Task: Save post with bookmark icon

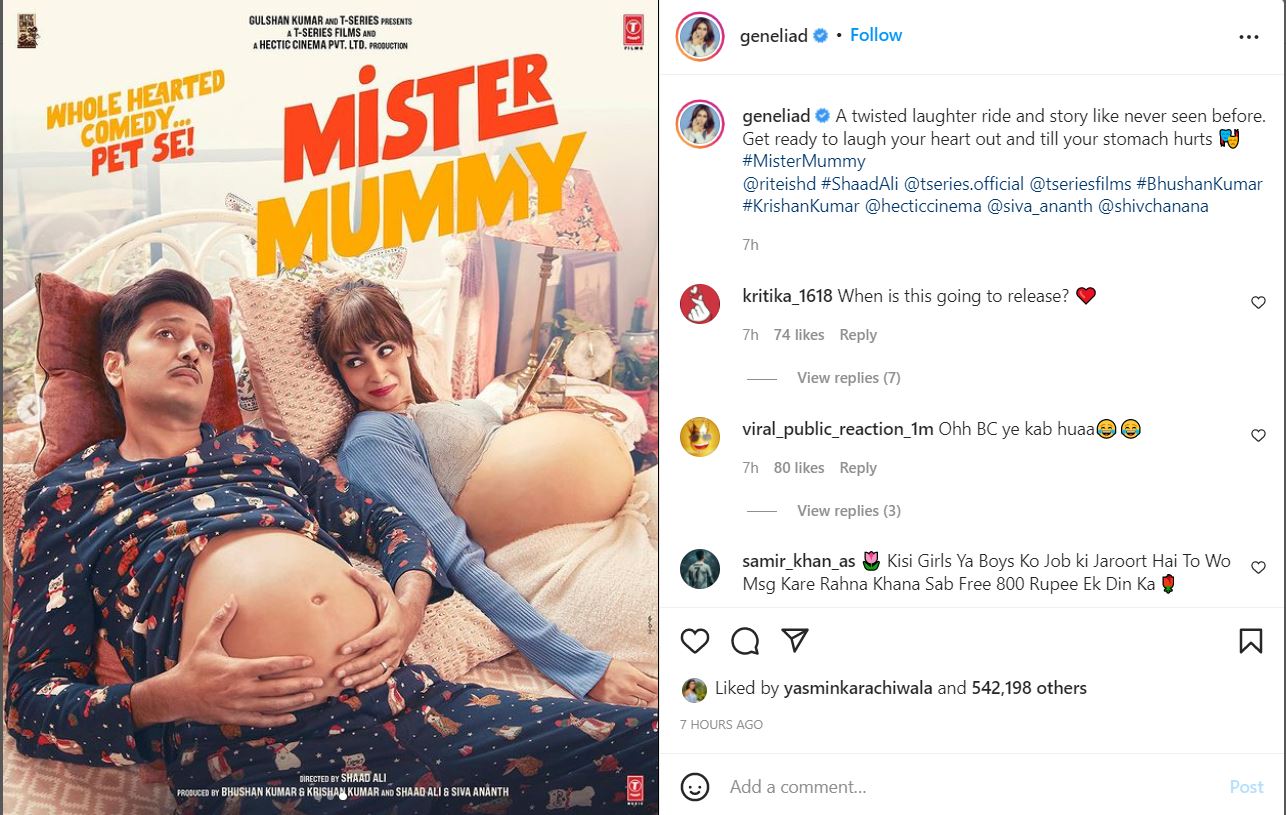Action: pyautogui.click(x=1250, y=641)
